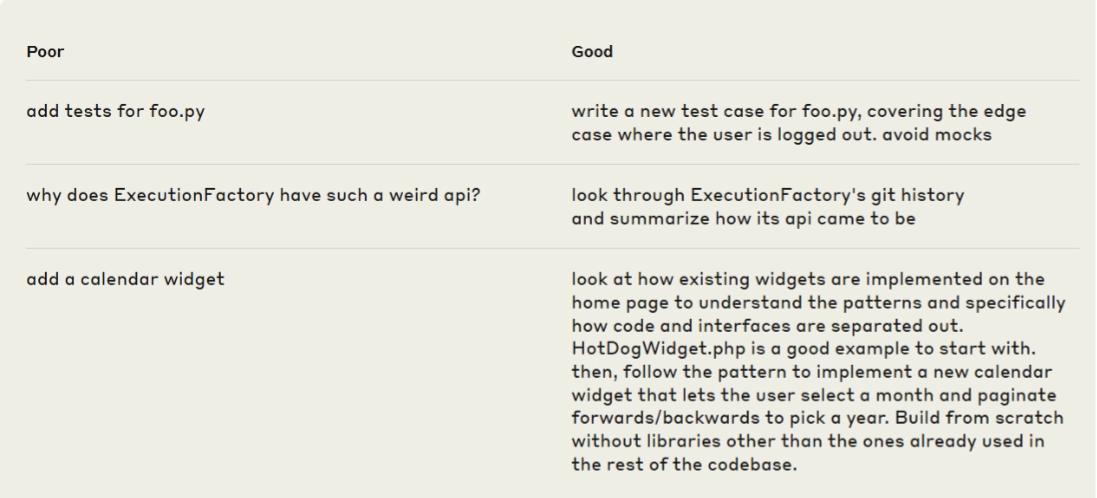1097x498 pixels.
Task: Click the word 'ExecutionFactory' in Poor column
Action: [x=194, y=195]
